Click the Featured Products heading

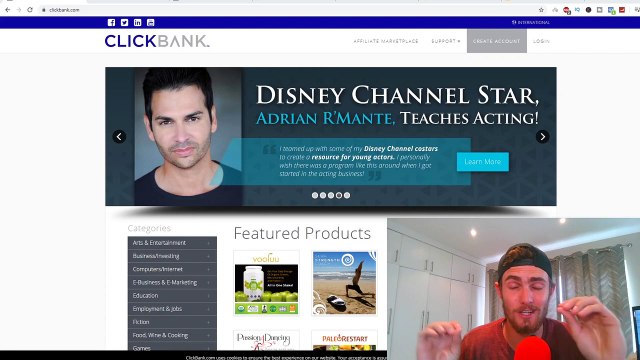point(302,233)
